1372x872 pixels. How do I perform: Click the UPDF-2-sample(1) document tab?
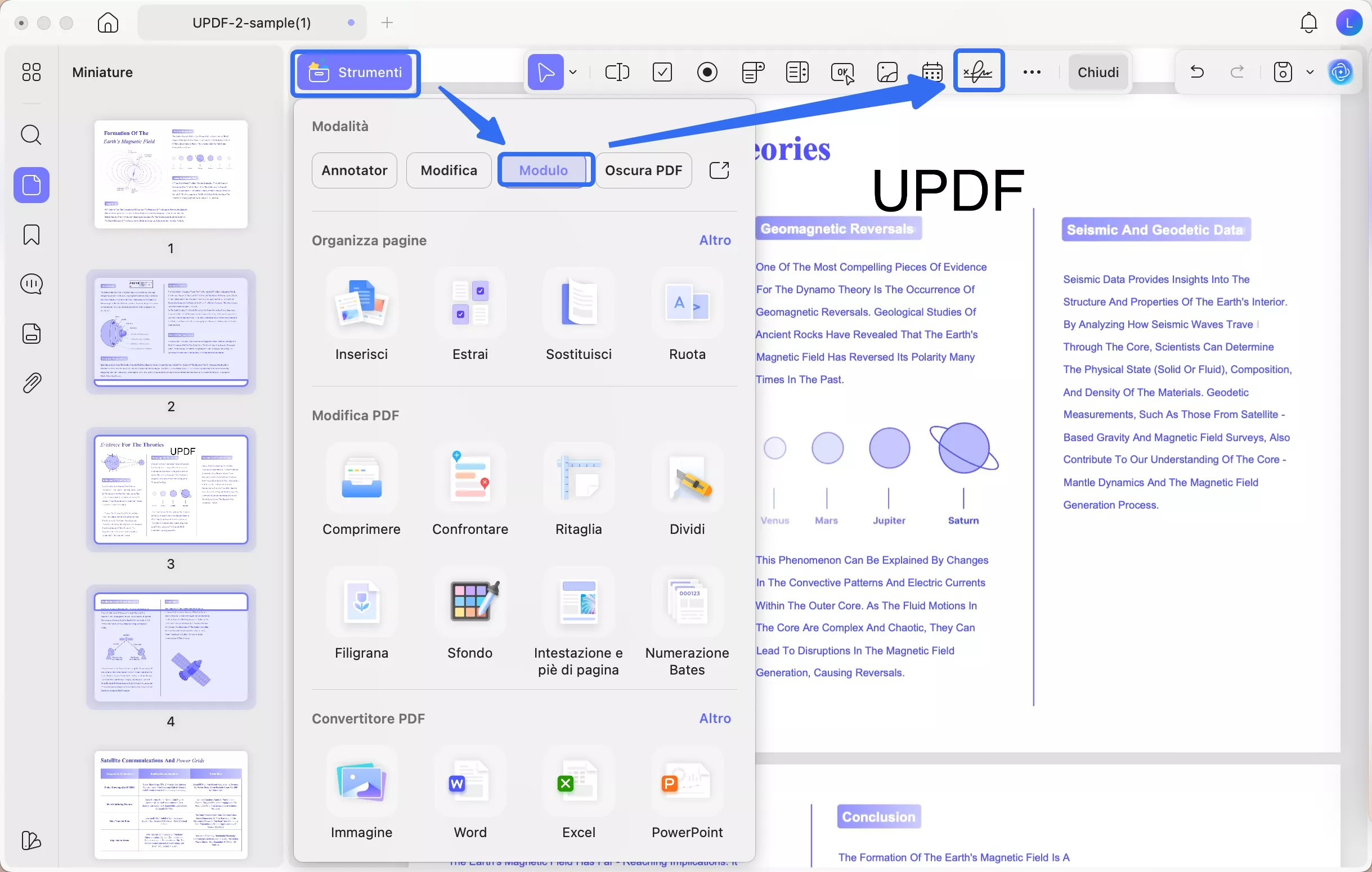pyautogui.click(x=251, y=23)
